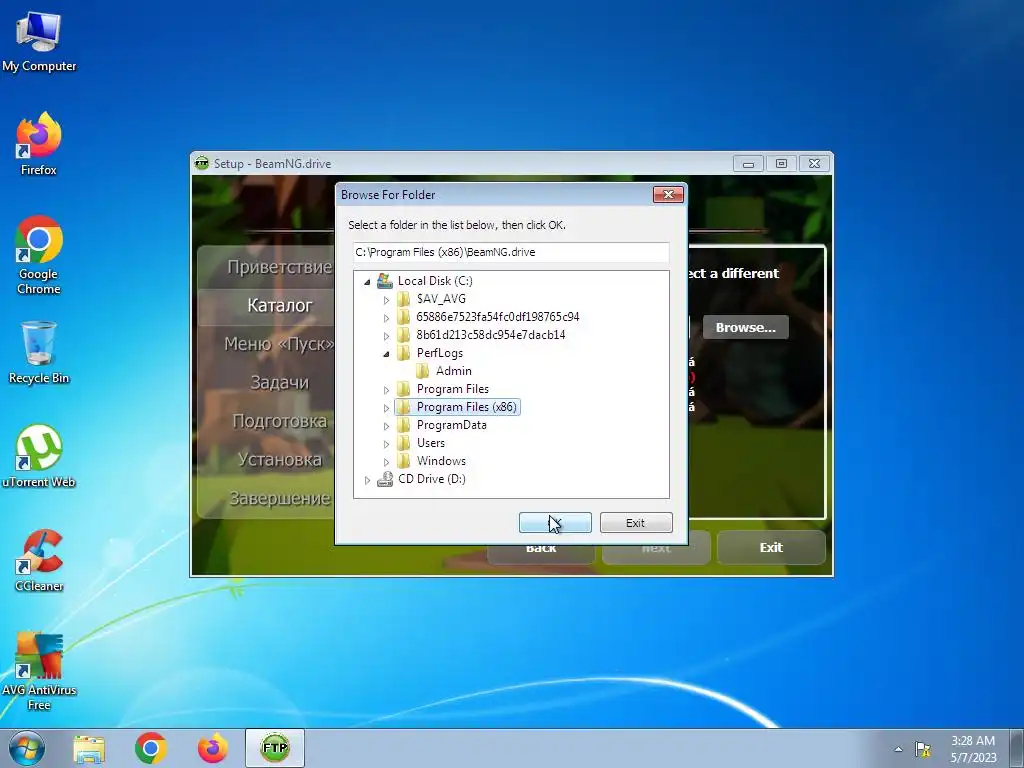
Task: Click the Local Disk (C:) drive icon
Action: [385, 281]
